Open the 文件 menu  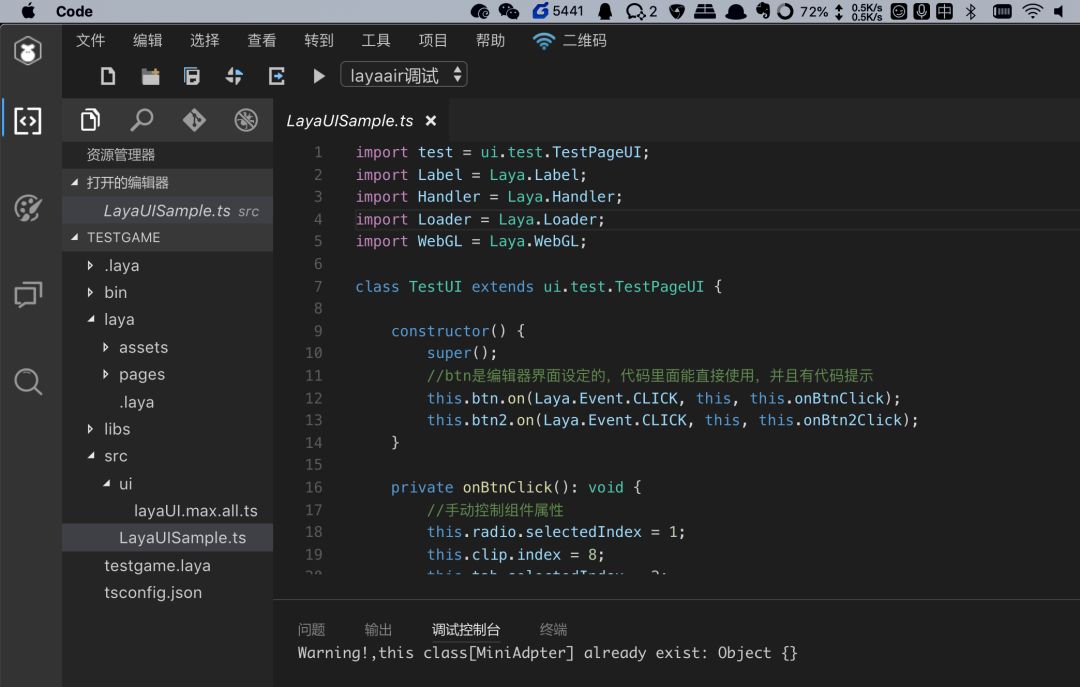tap(90, 41)
